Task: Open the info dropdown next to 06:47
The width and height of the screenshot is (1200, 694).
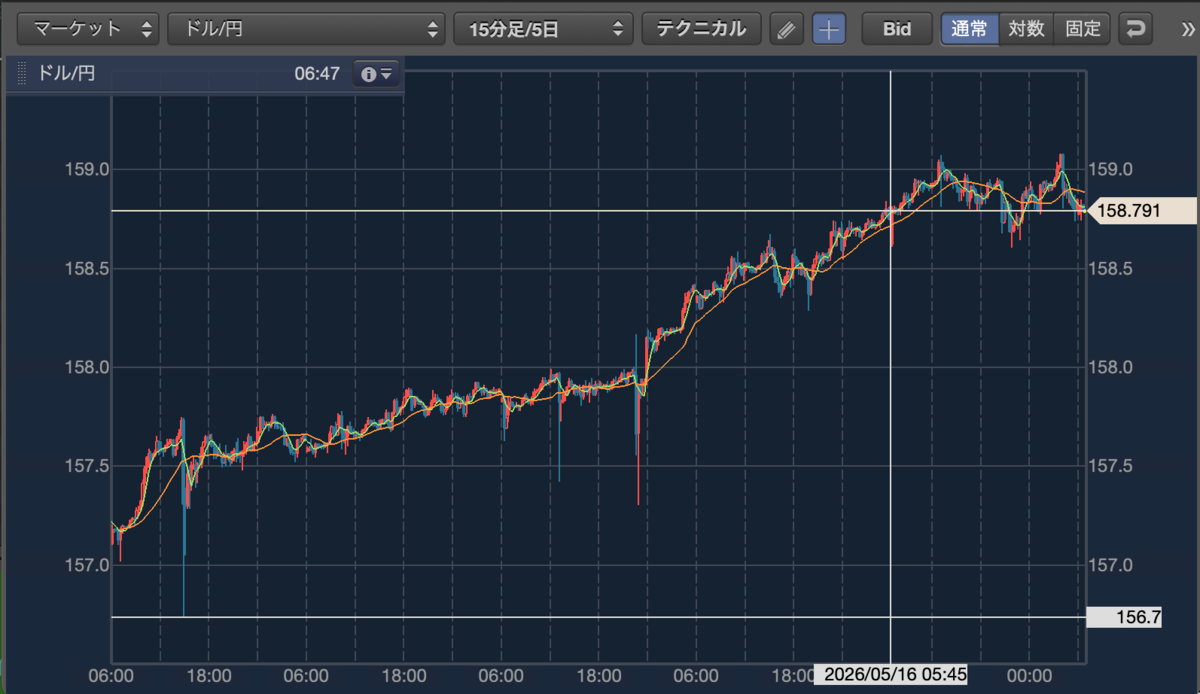Action: [376, 74]
